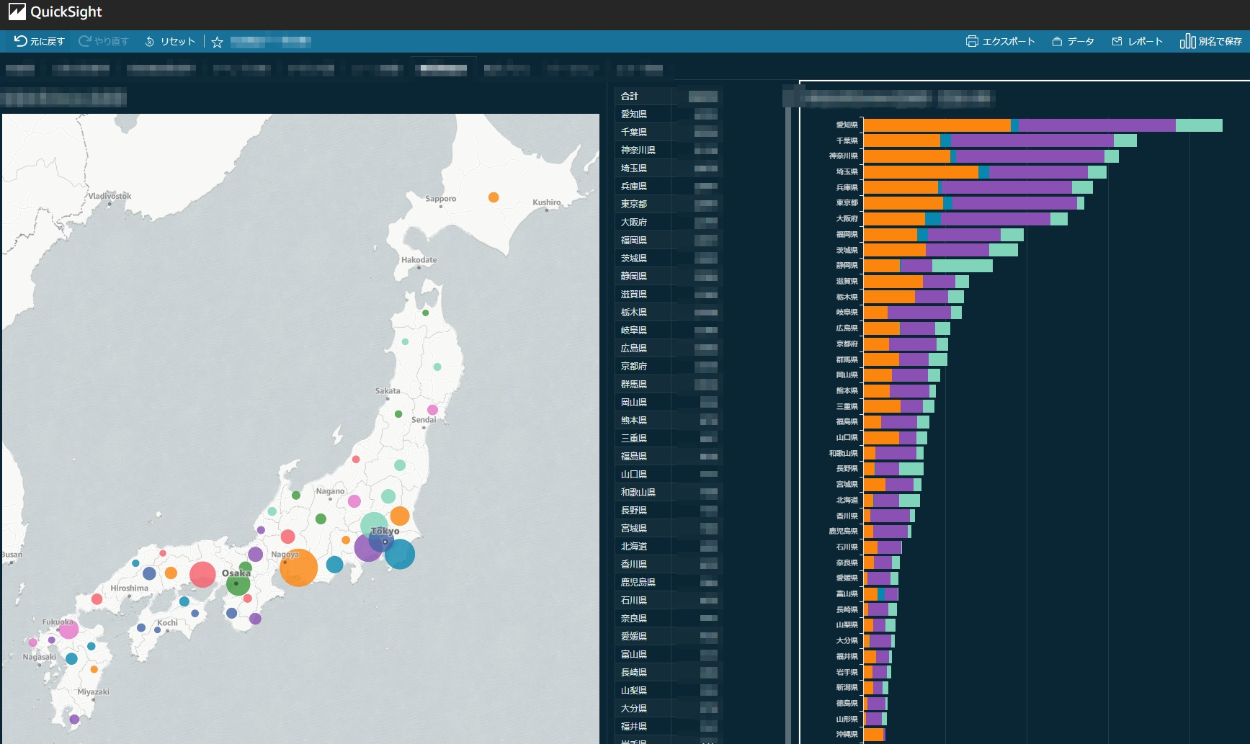Click the QuickSight logo icon
1250x744 pixels.
(x=18, y=13)
